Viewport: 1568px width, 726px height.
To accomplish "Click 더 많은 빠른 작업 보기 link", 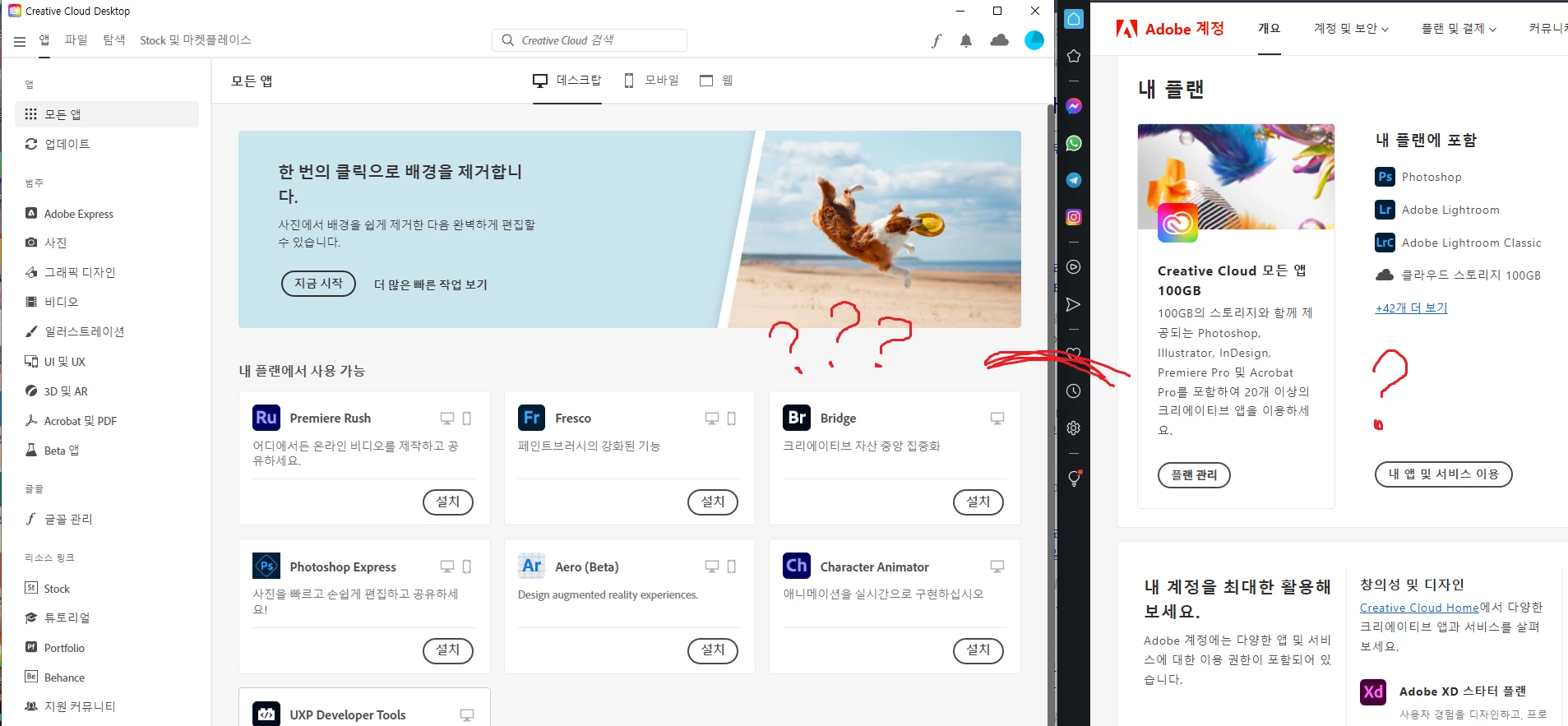I will [431, 284].
